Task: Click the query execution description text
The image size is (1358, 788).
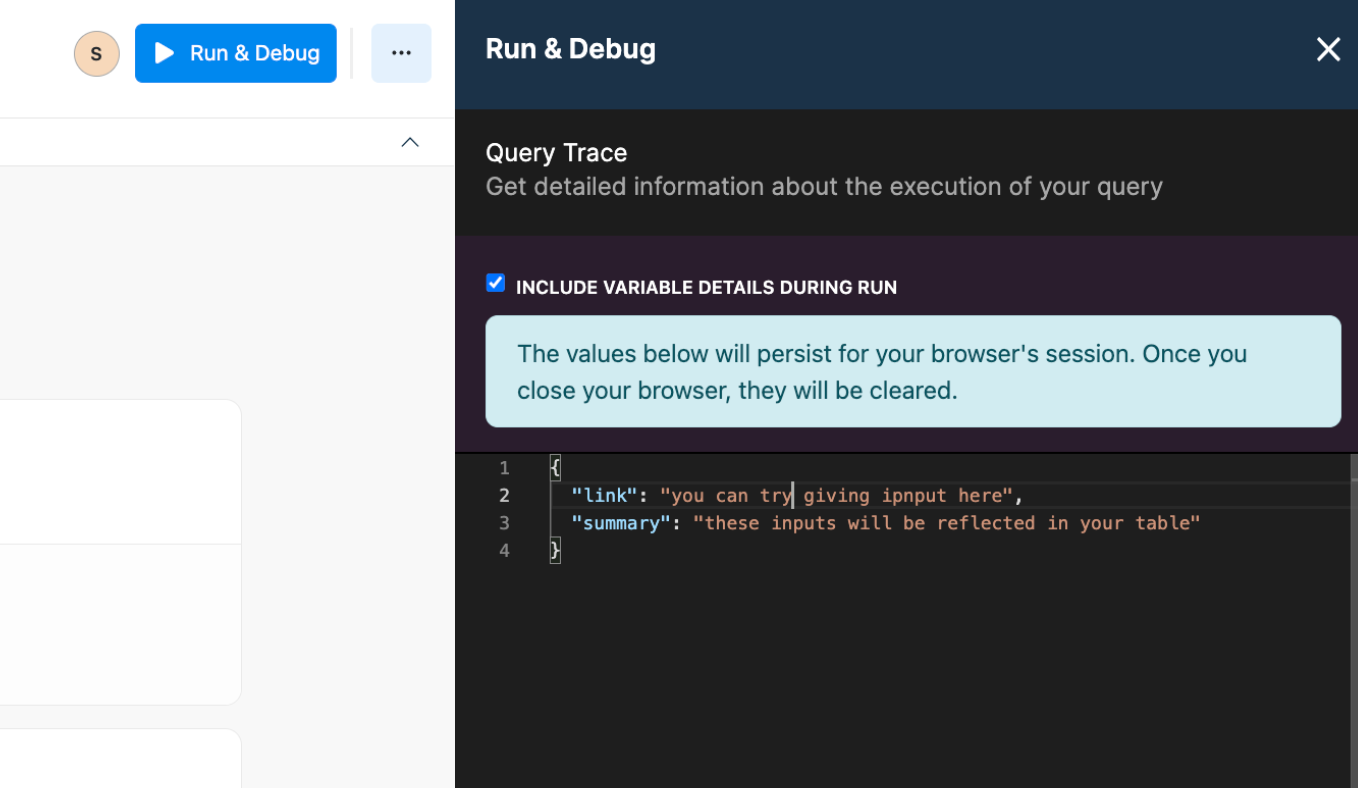Action: pos(824,187)
